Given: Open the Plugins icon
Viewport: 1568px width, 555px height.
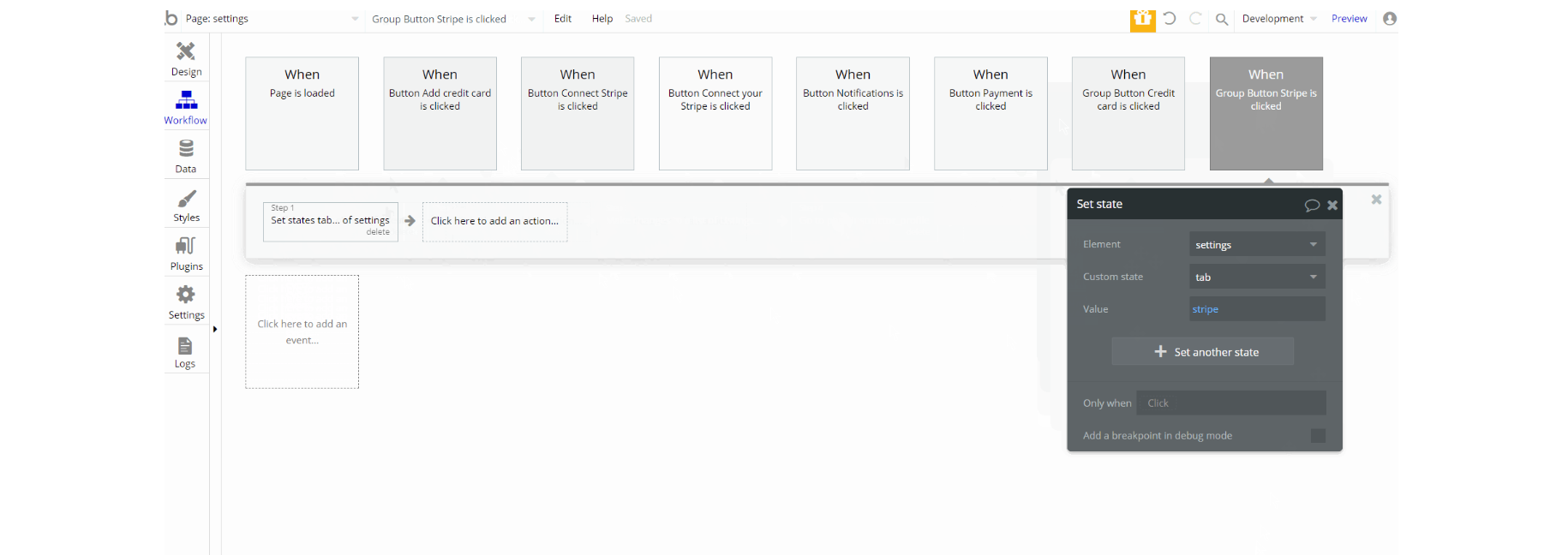Looking at the screenshot, I should pyautogui.click(x=186, y=247).
